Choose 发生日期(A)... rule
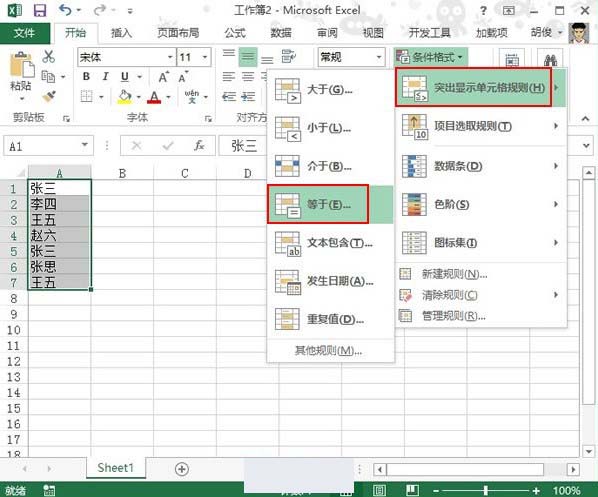This screenshot has width=598, height=497. coord(330,281)
